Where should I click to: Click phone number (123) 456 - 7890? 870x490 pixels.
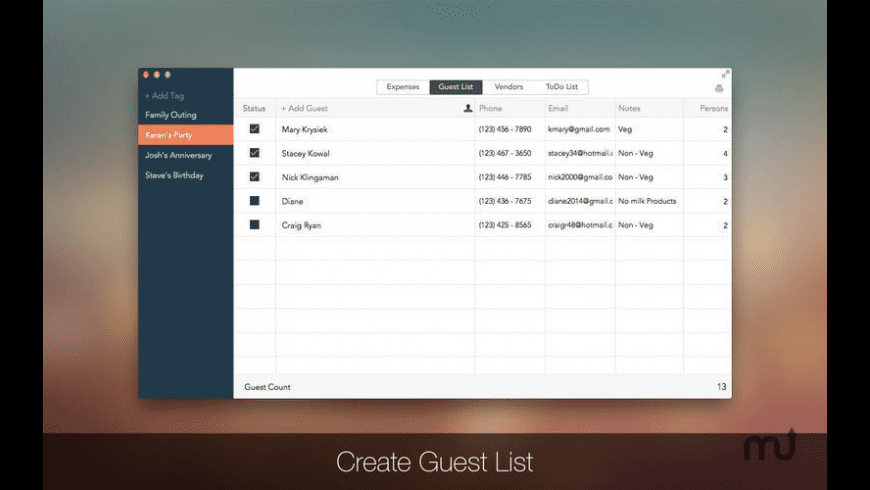(x=505, y=129)
